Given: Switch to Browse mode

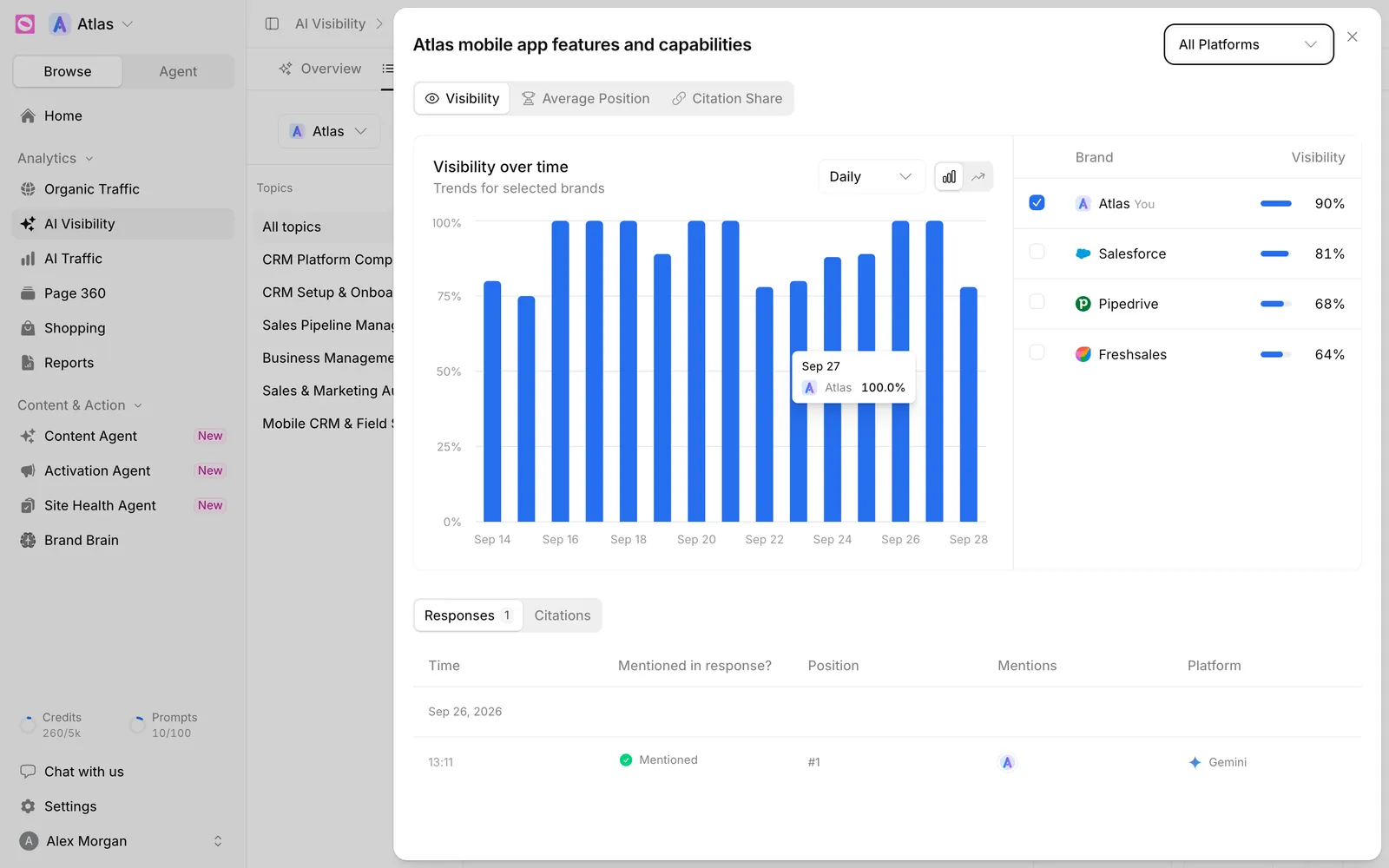Looking at the screenshot, I should click(x=68, y=71).
